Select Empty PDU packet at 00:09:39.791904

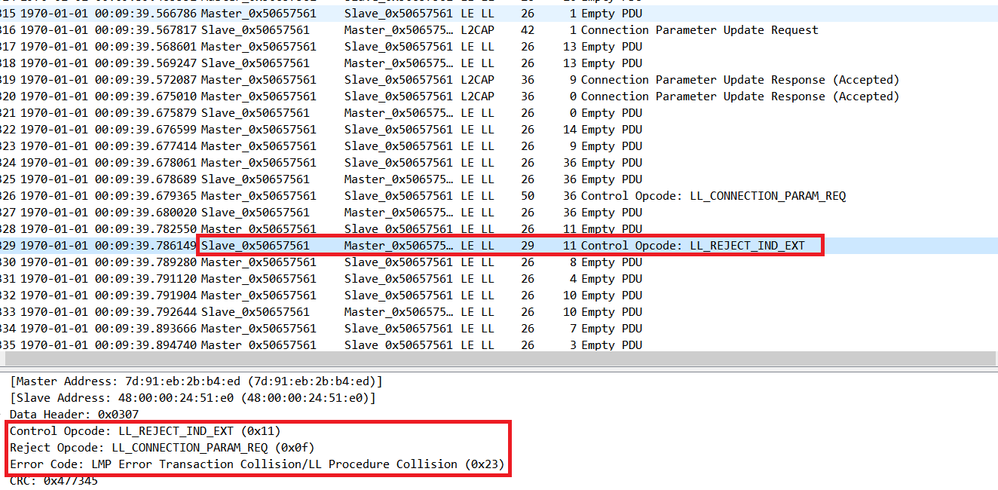click(499, 295)
